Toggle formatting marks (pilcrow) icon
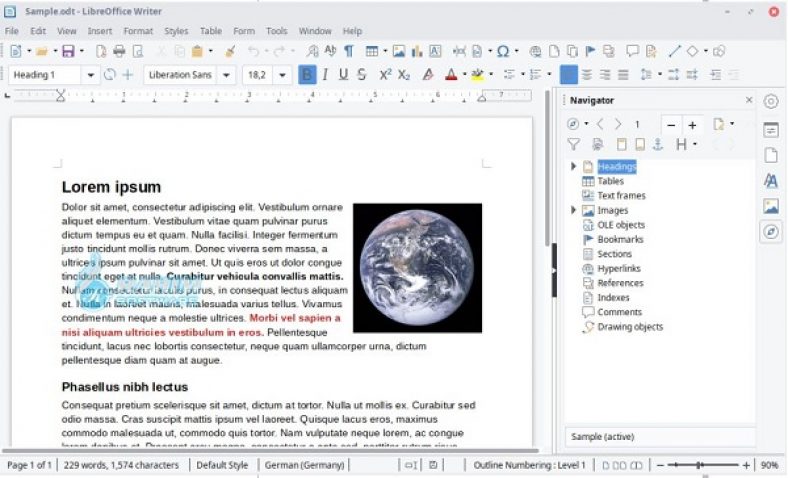 348,51
